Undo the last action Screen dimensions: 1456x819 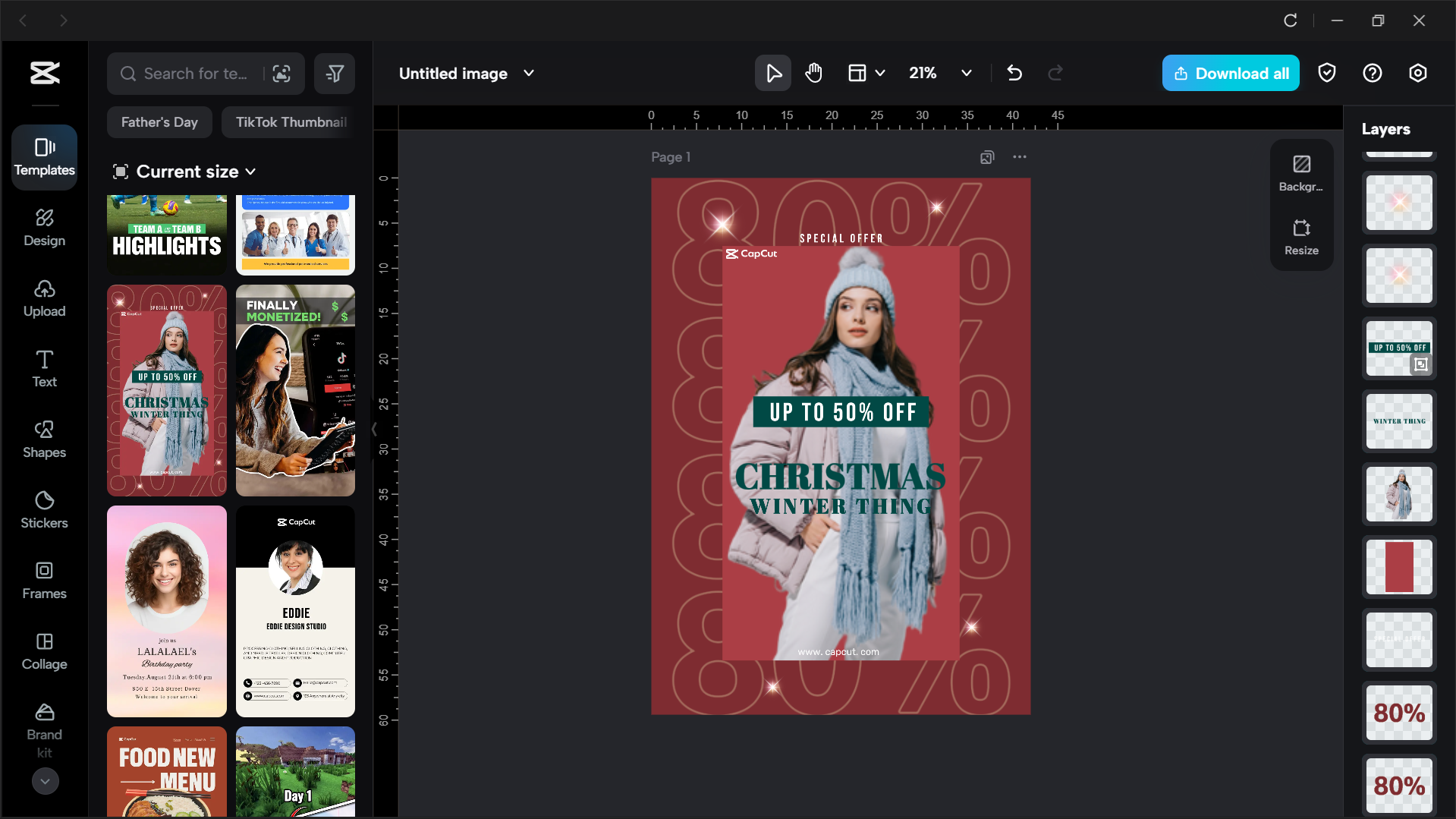[1014, 73]
